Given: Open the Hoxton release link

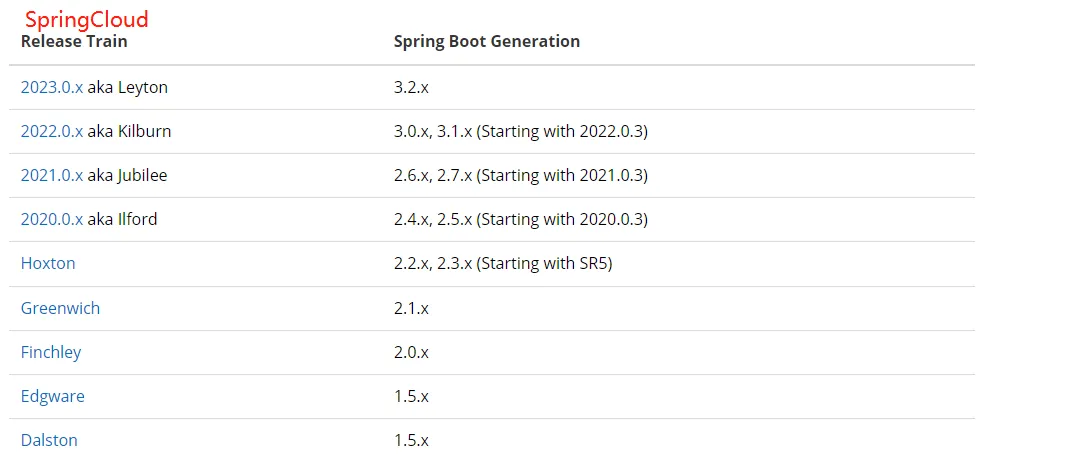Looking at the screenshot, I should (x=48, y=264).
